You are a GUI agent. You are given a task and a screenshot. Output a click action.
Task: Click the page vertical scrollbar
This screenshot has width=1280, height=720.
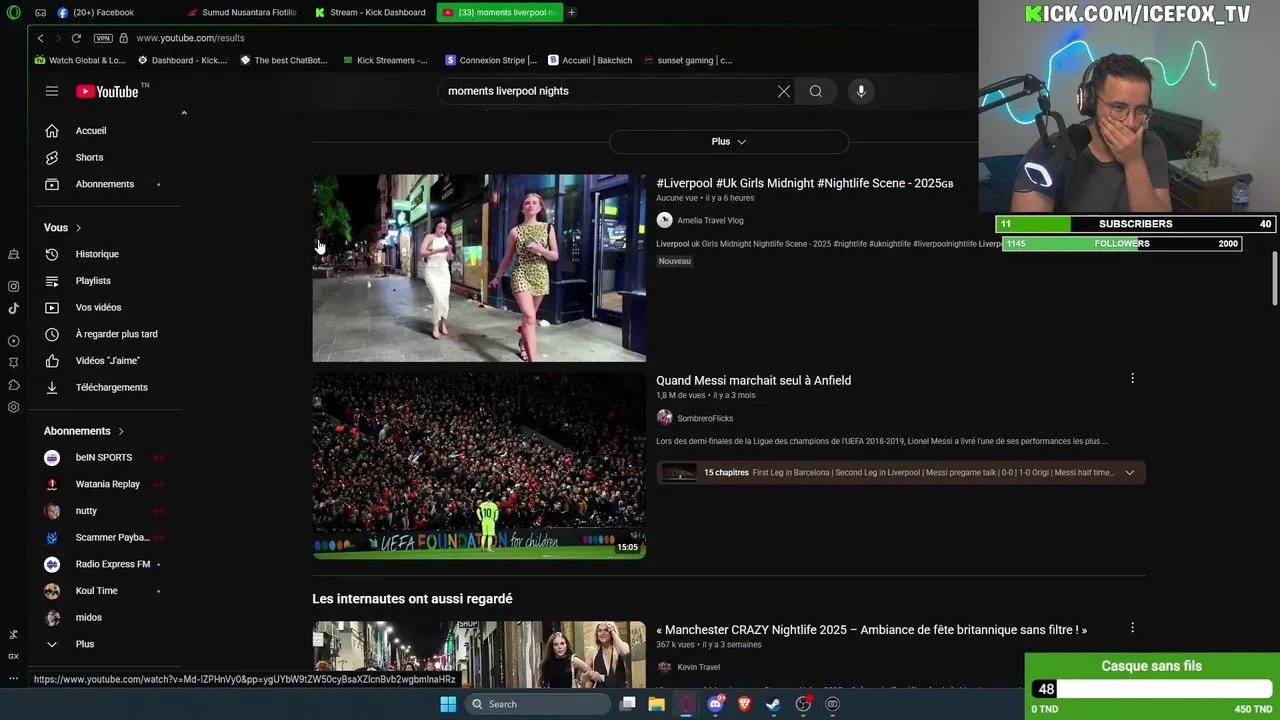pos(1274,279)
